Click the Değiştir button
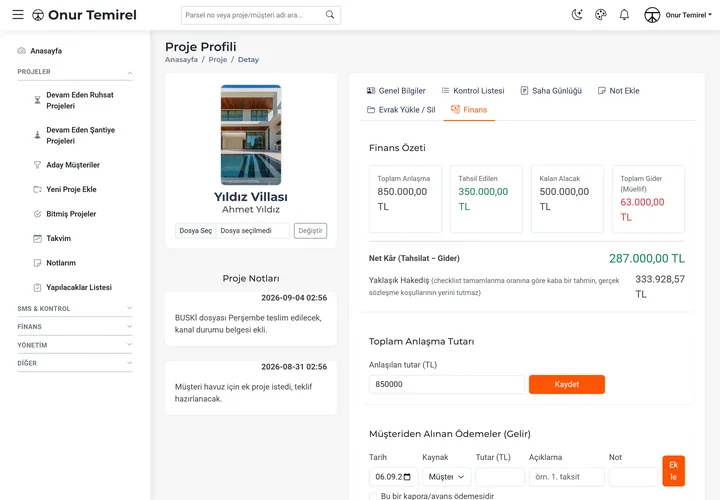Image resolution: width=720 pixels, height=500 pixels. tap(310, 230)
